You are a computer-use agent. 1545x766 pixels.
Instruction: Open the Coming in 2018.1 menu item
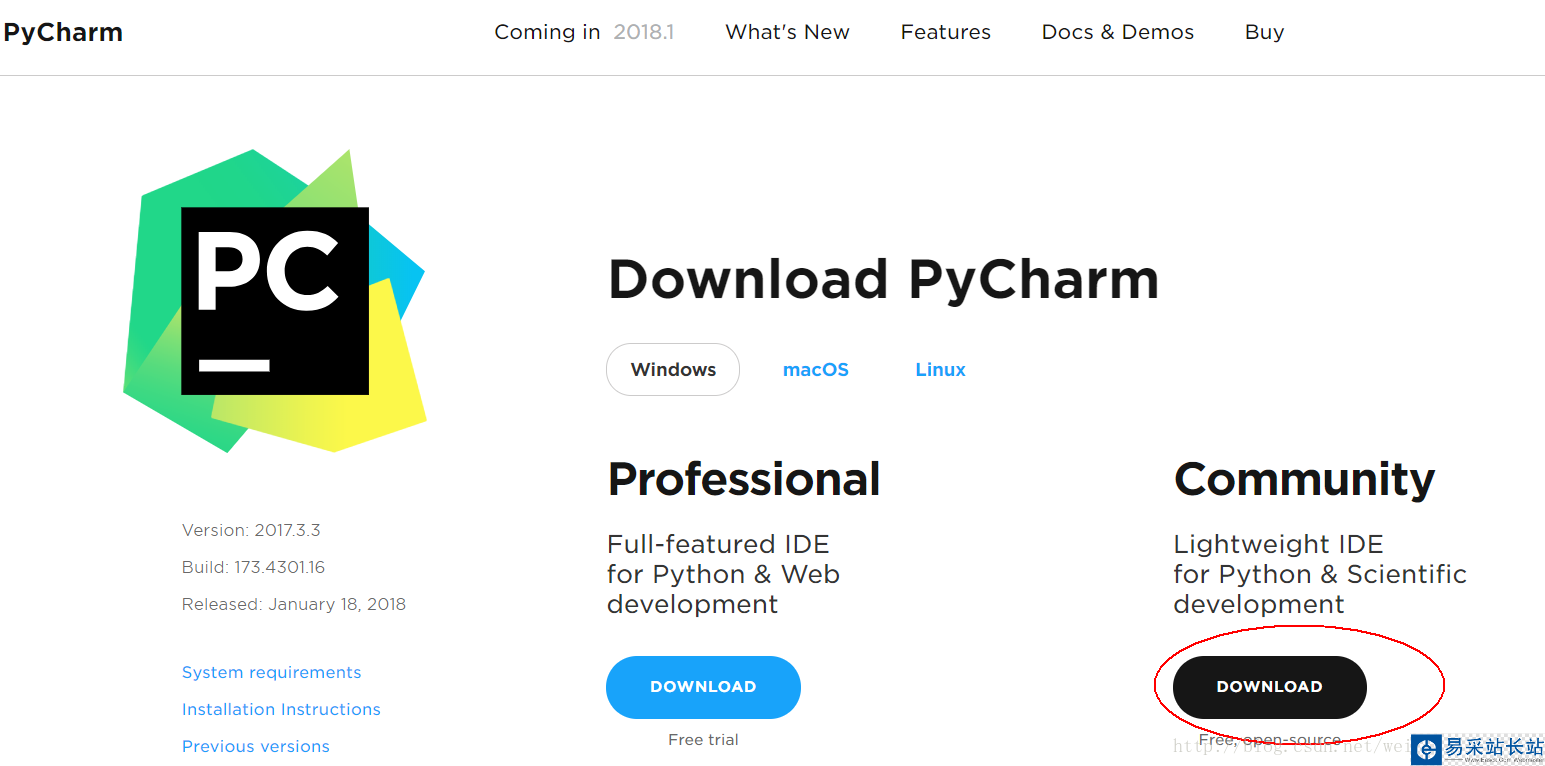584,32
